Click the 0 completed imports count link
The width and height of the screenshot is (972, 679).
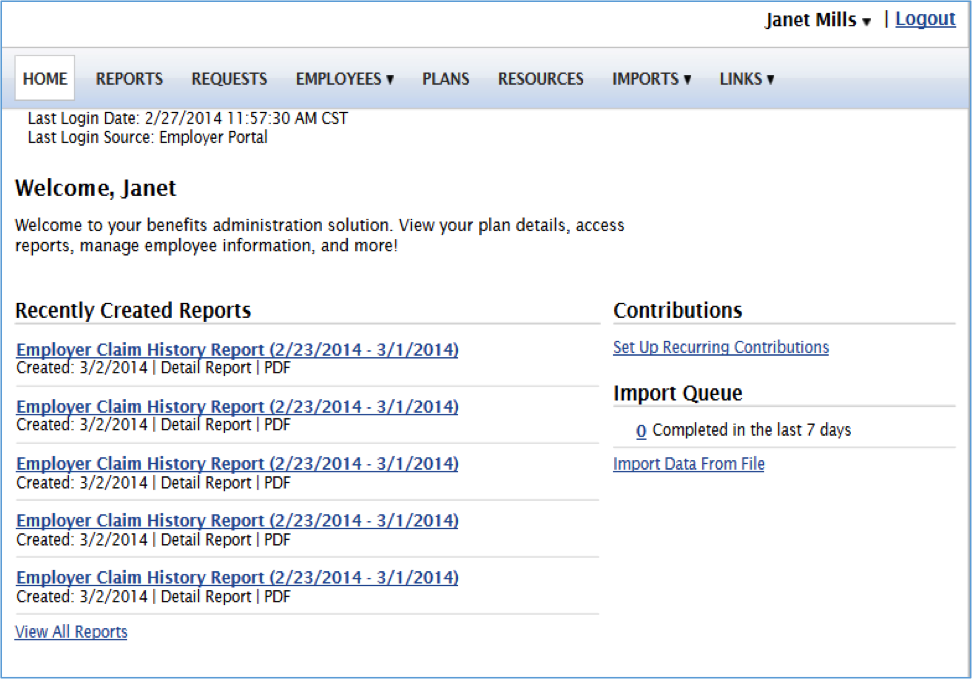tap(641, 430)
